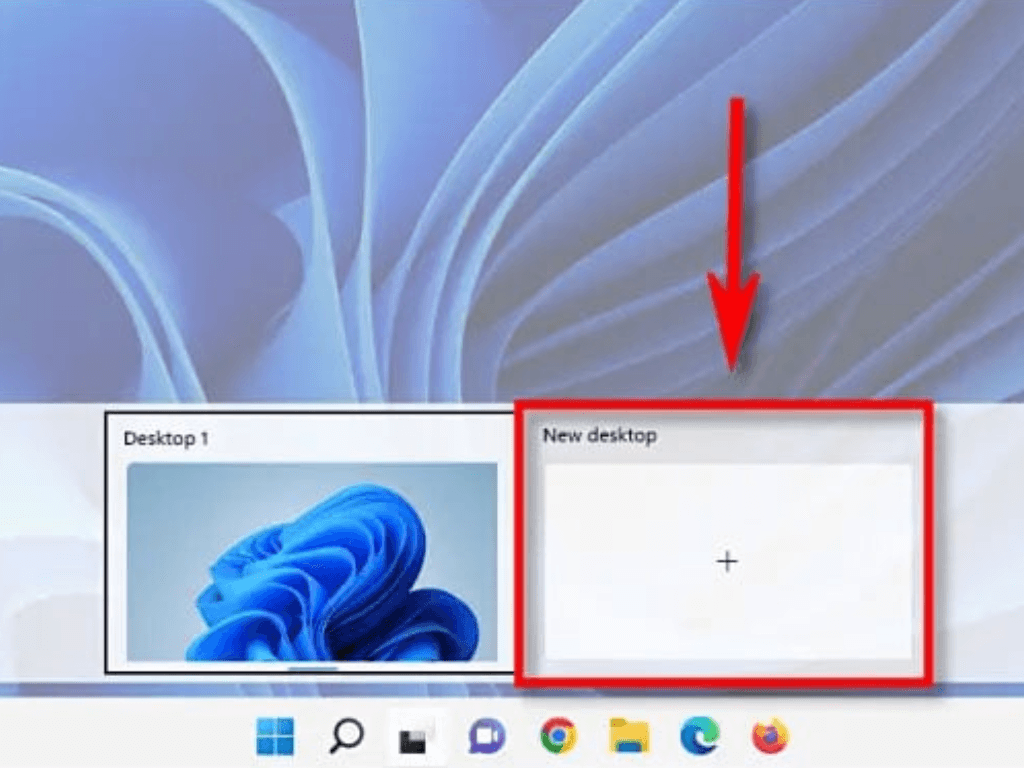1024x768 pixels.
Task: Switch to the Desktop 1 thumbnail
Action: click(x=312, y=560)
